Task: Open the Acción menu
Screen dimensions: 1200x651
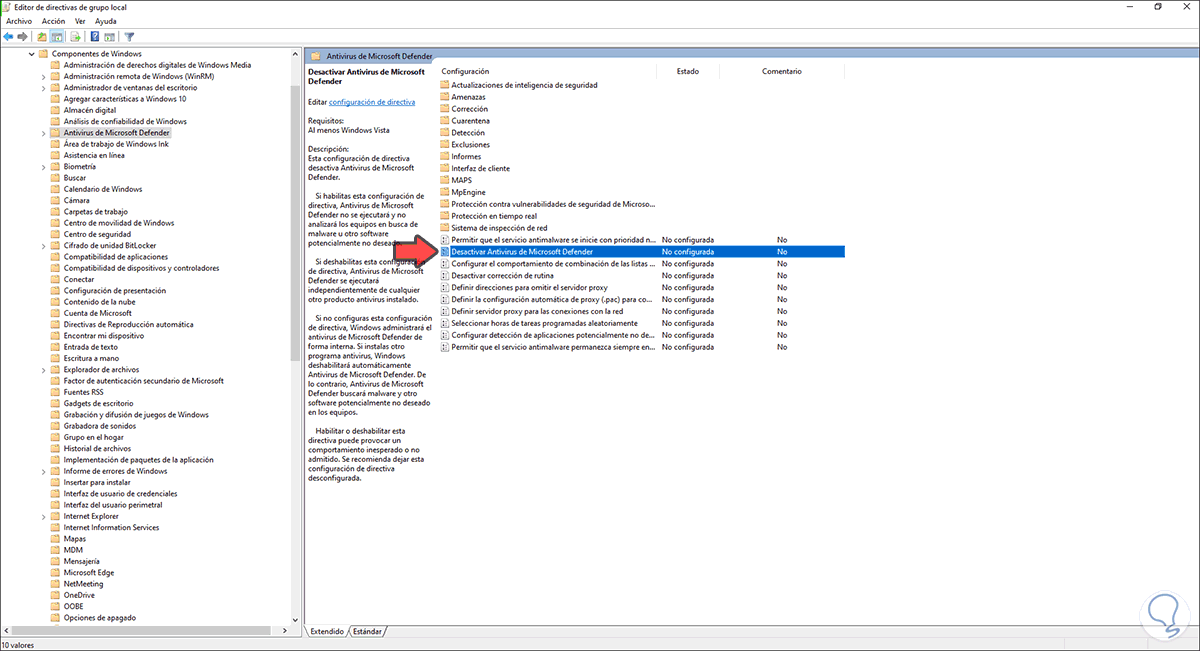Action: click(x=54, y=21)
